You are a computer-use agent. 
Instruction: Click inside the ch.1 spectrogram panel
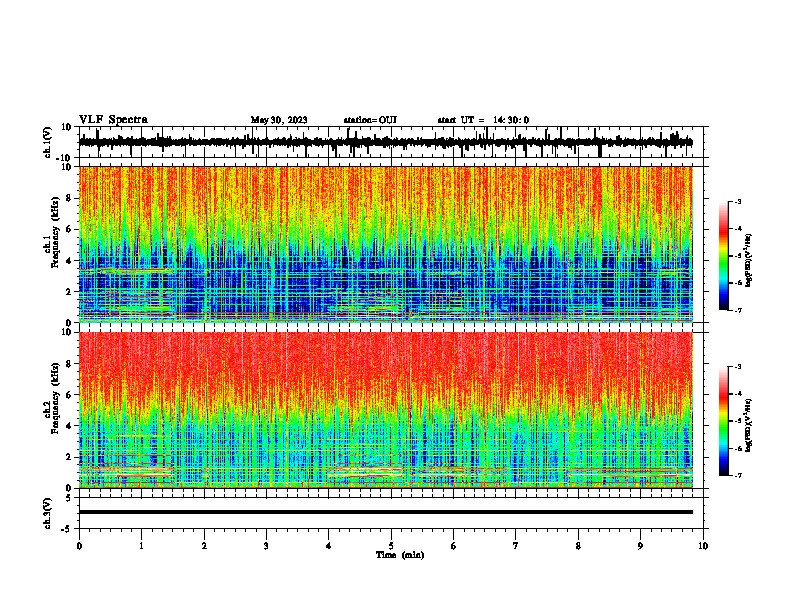[x=385, y=244]
